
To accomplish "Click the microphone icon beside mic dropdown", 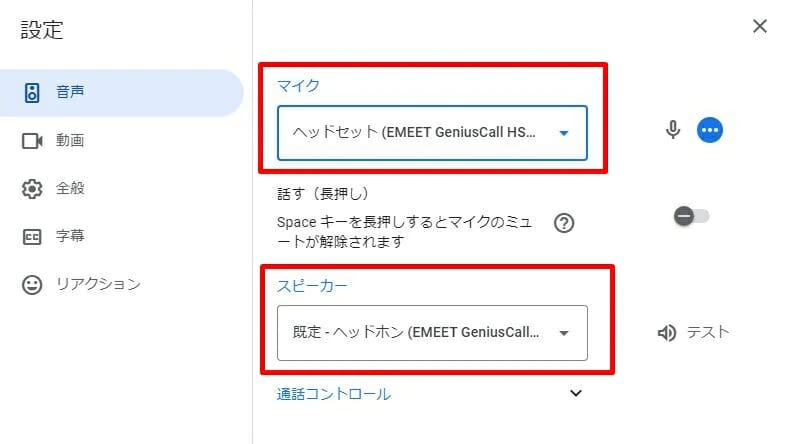I will point(673,130).
